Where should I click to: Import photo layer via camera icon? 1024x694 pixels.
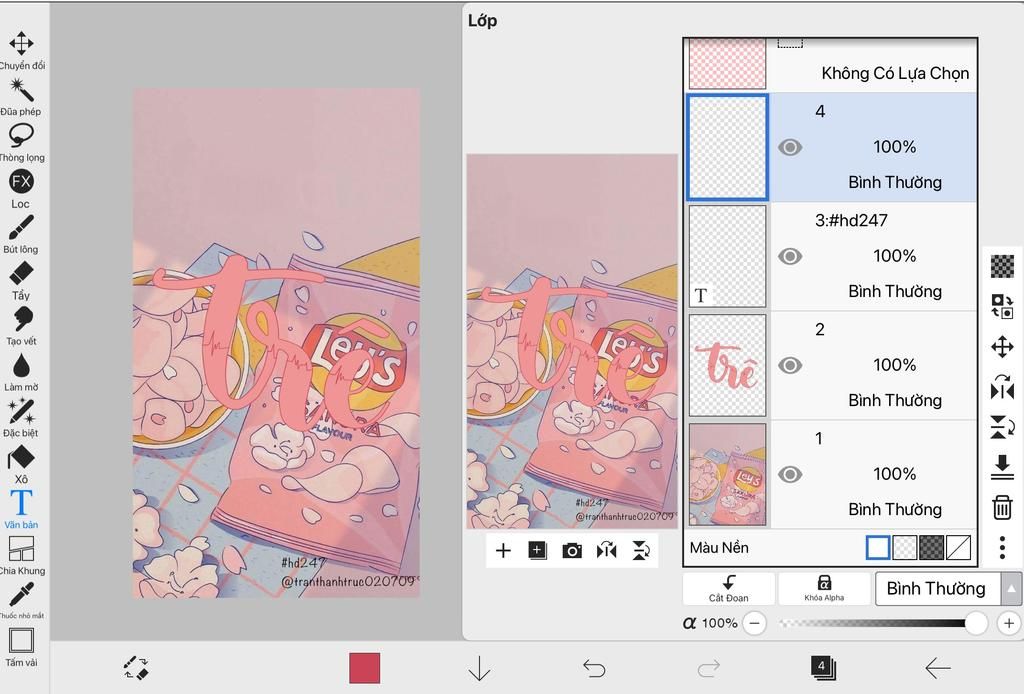[571, 550]
